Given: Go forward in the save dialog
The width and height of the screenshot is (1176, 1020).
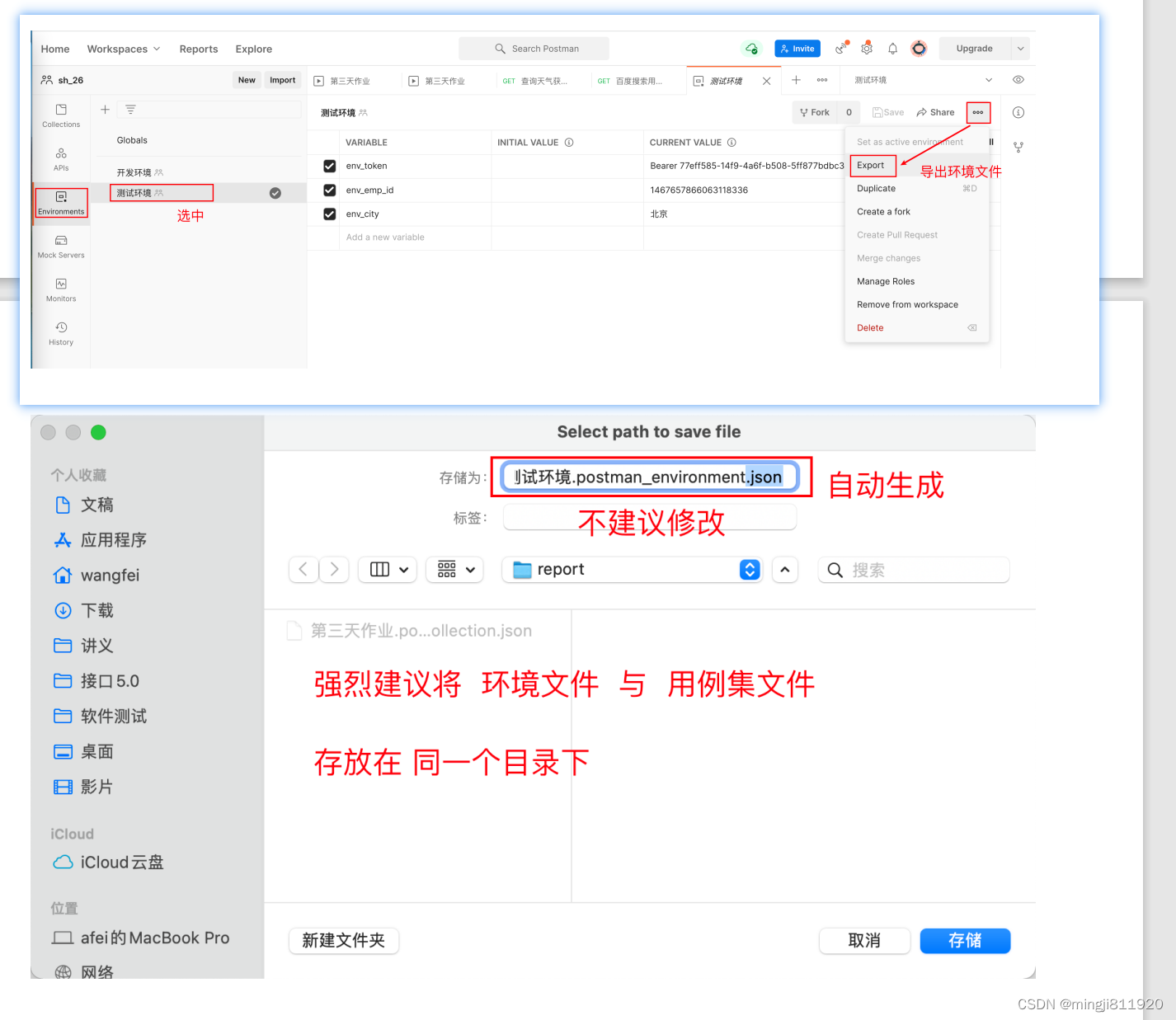Looking at the screenshot, I should [334, 569].
